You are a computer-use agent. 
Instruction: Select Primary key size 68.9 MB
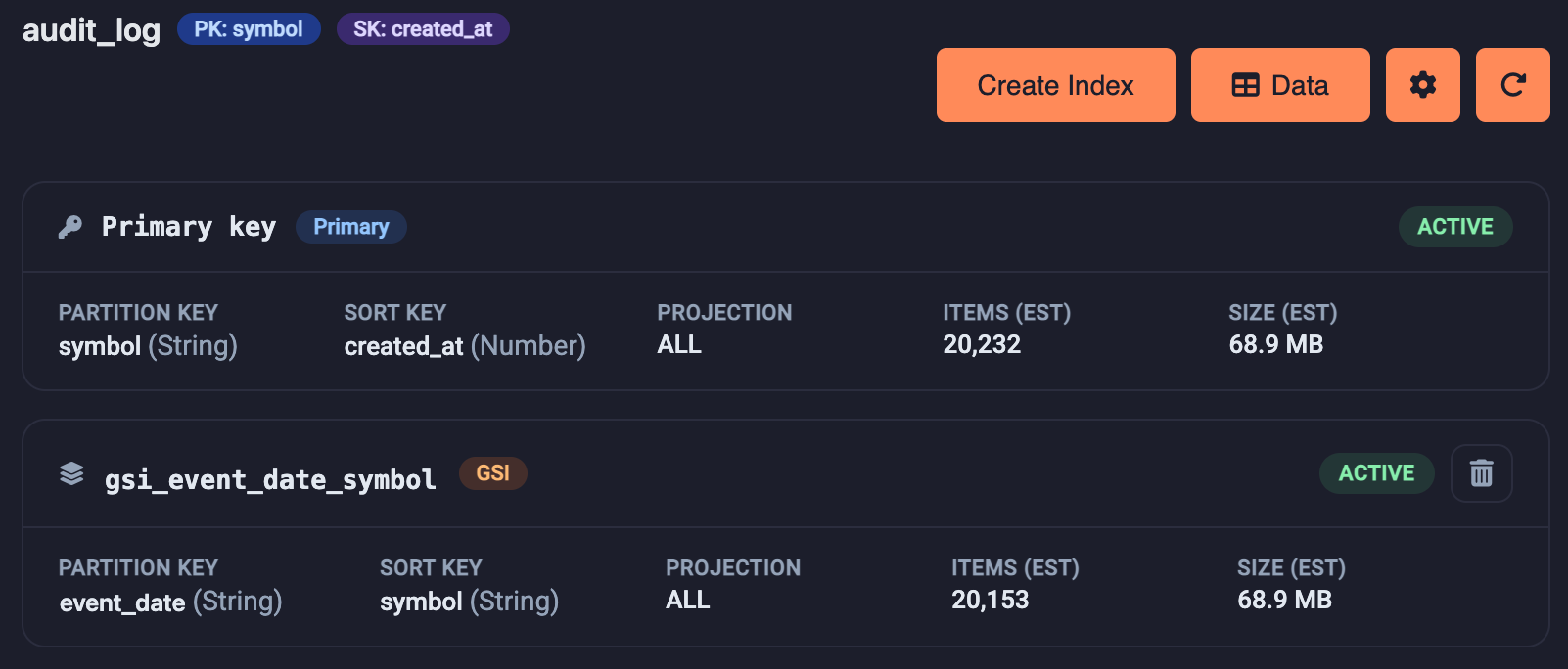pyautogui.click(x=1276, y=344)
